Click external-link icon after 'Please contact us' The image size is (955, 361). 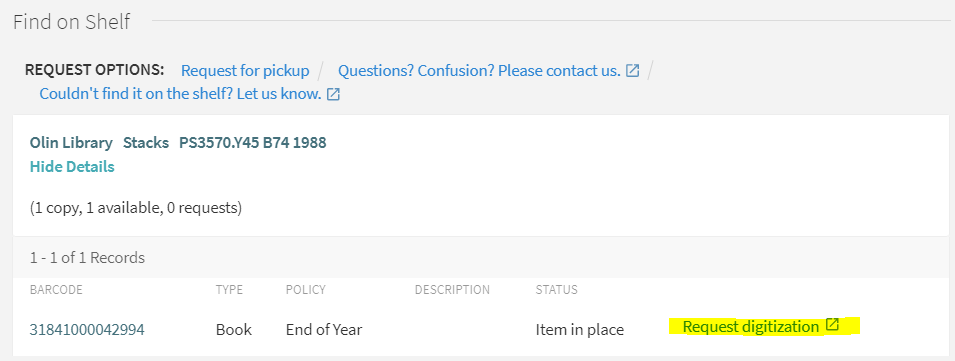tap(633, 71)
